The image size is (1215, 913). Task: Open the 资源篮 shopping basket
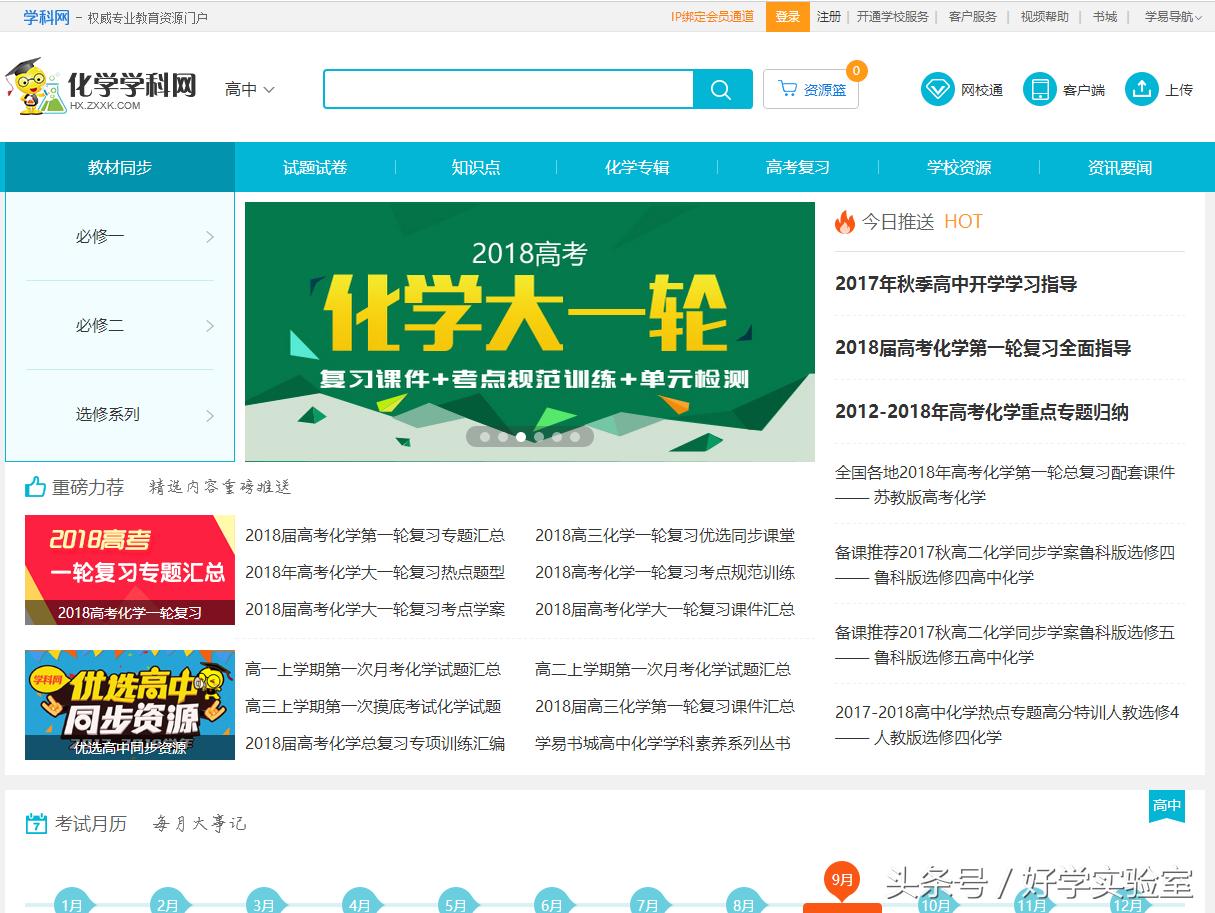click(810, 89)
